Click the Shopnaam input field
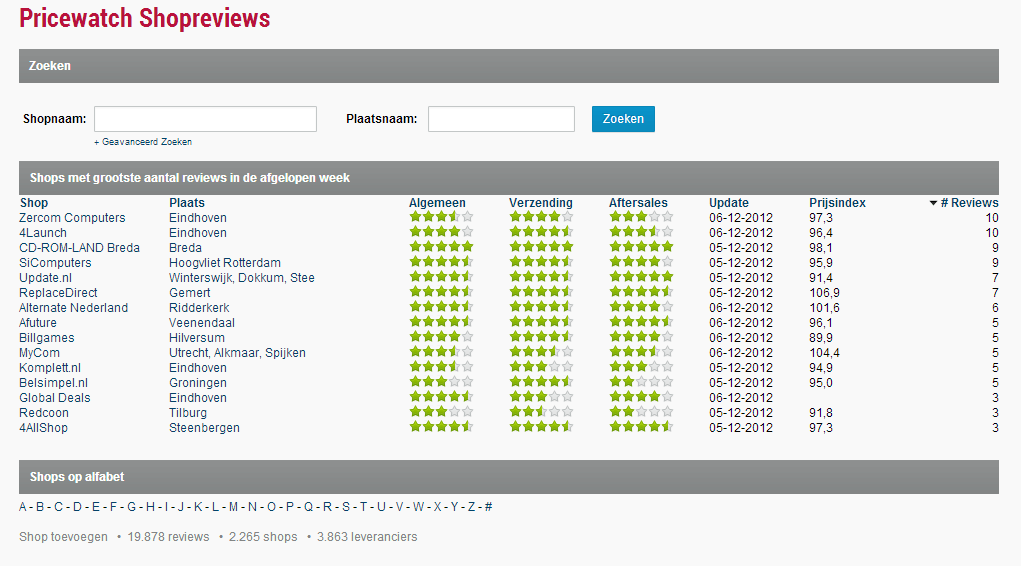 pyautogui.click(x=205, y=119)
